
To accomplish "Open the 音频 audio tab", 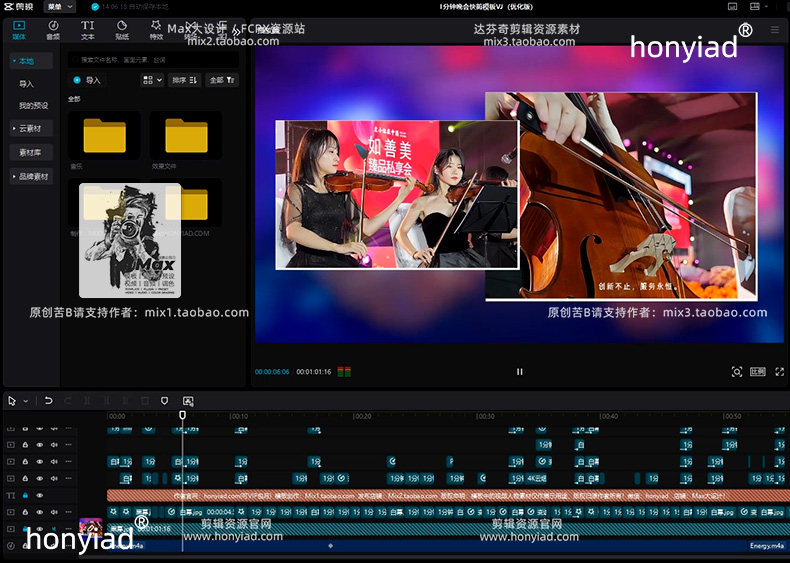I will (53, 30).
